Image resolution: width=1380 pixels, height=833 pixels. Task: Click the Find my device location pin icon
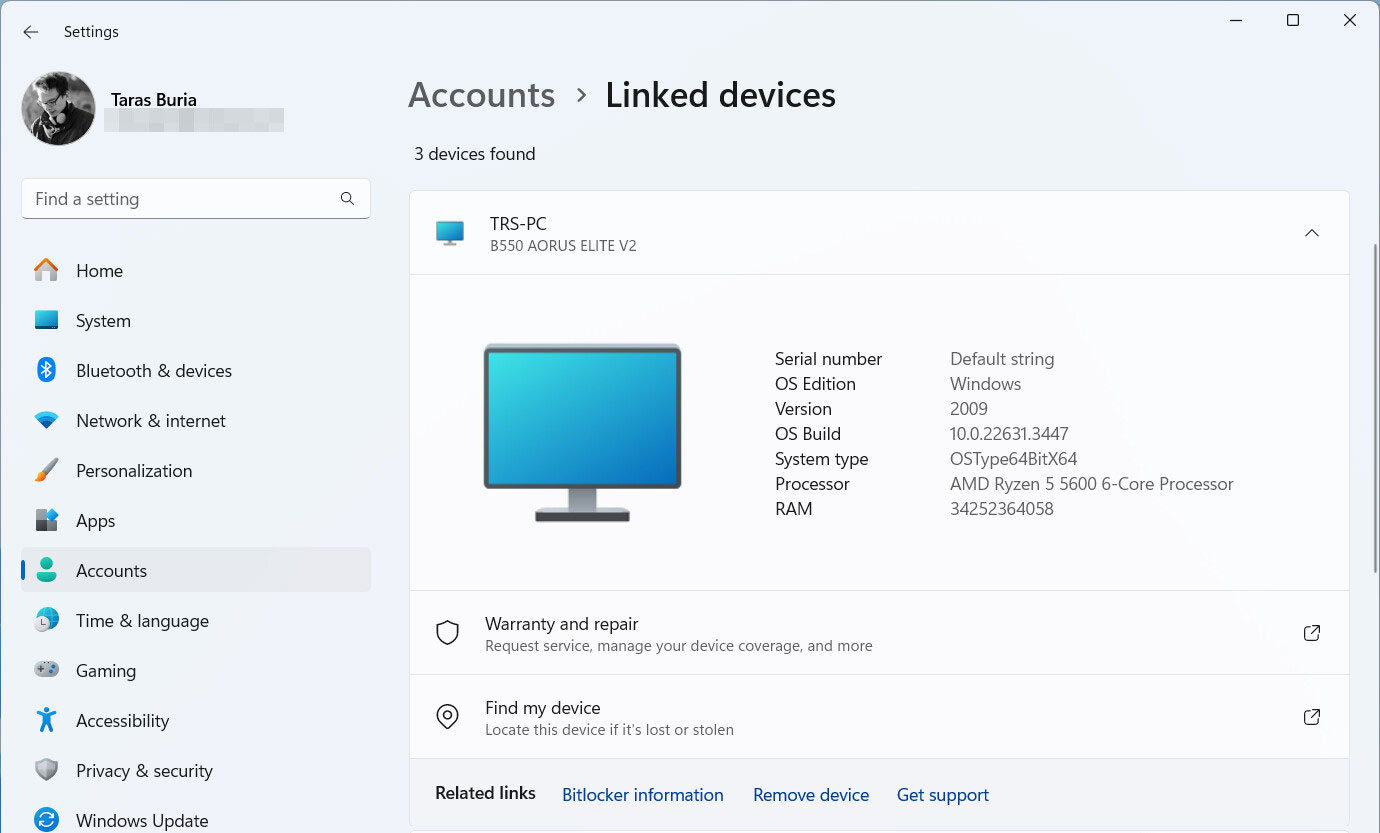pos(447,717)
